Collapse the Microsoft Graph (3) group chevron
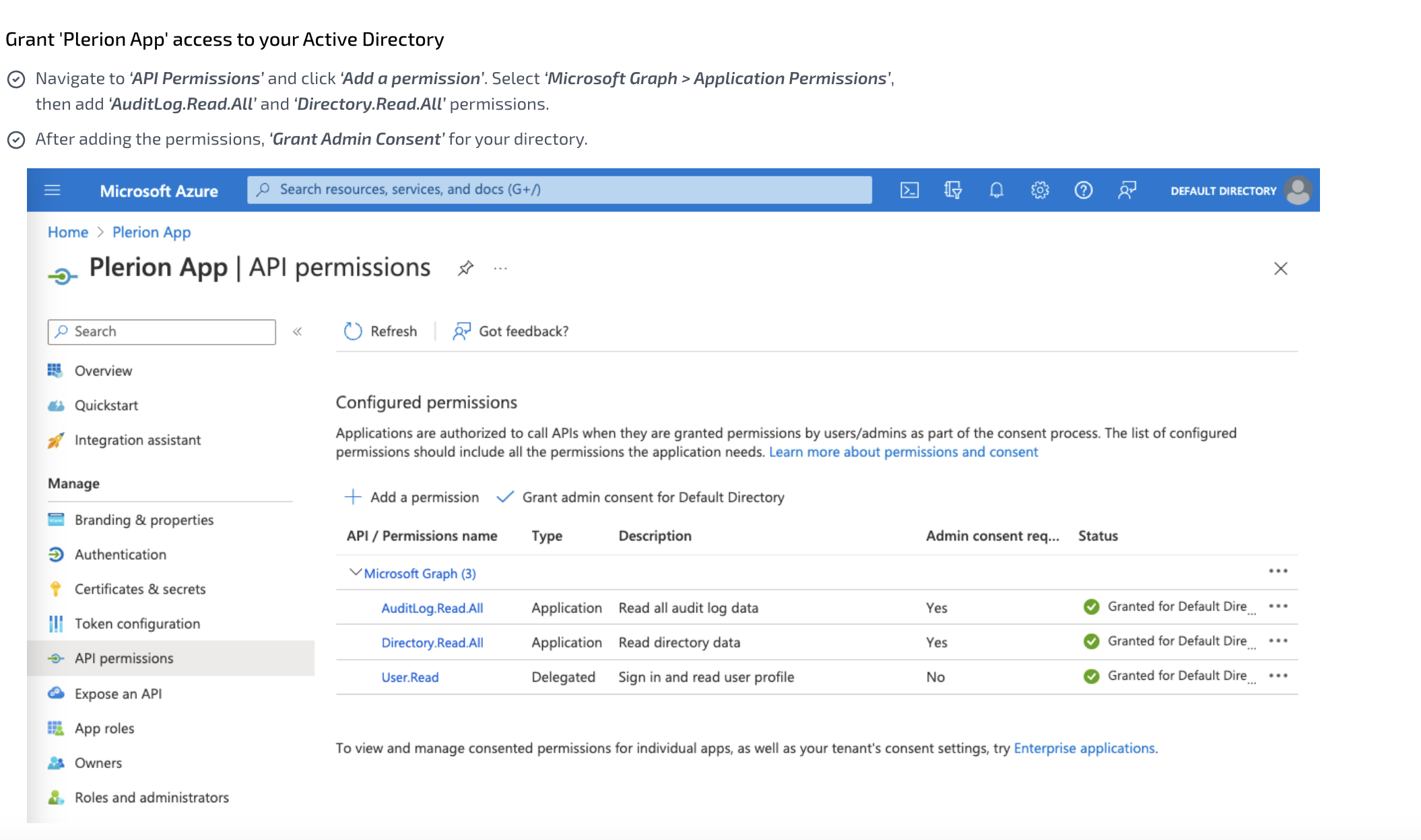Image resolution: width=1421 pixels, height=840 pixels. pyautogui.click(x=355, y=573)
